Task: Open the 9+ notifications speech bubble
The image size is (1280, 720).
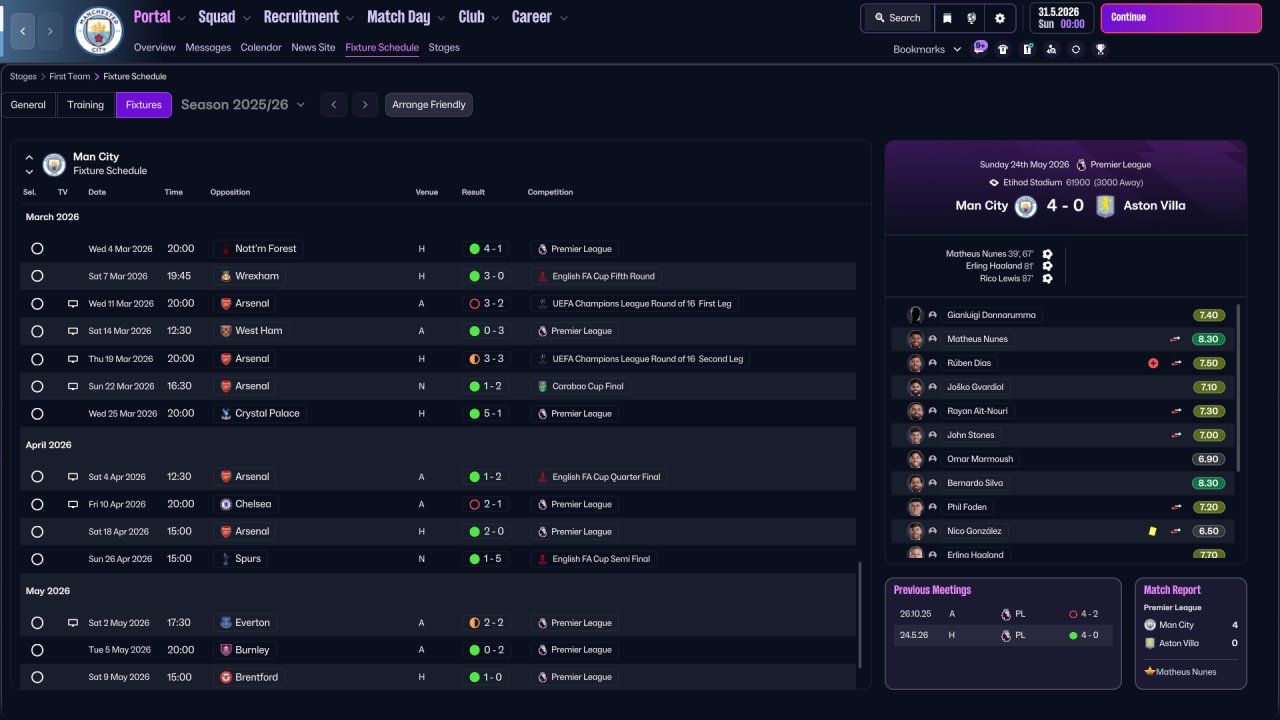Action: coord(980,47)
